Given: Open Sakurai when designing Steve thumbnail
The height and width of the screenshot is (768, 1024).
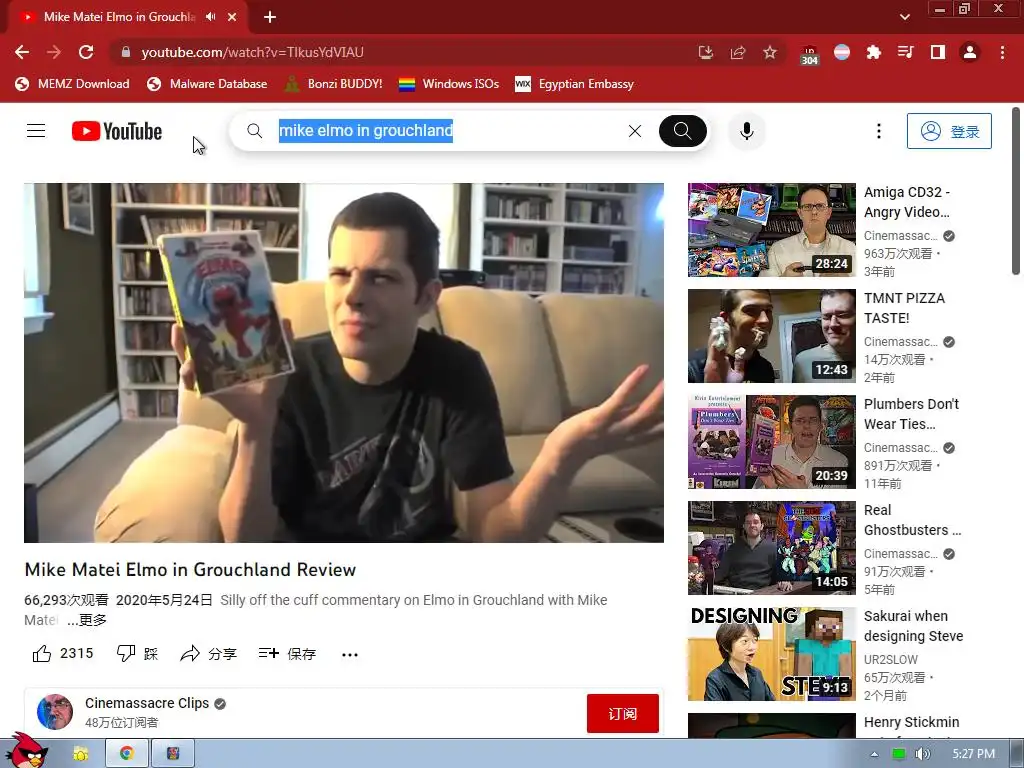Looking at the screenshot, I should click(x=771, y=654).
